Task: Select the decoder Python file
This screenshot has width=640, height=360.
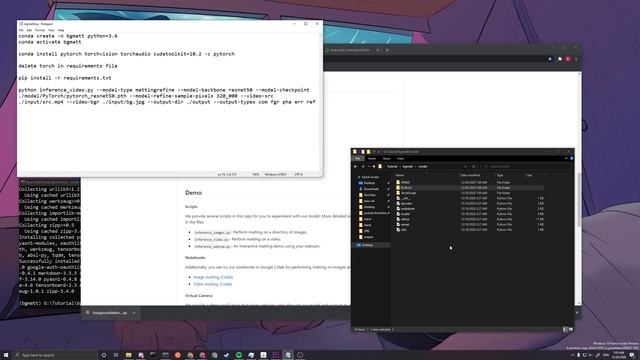Action: pos(406,204)
